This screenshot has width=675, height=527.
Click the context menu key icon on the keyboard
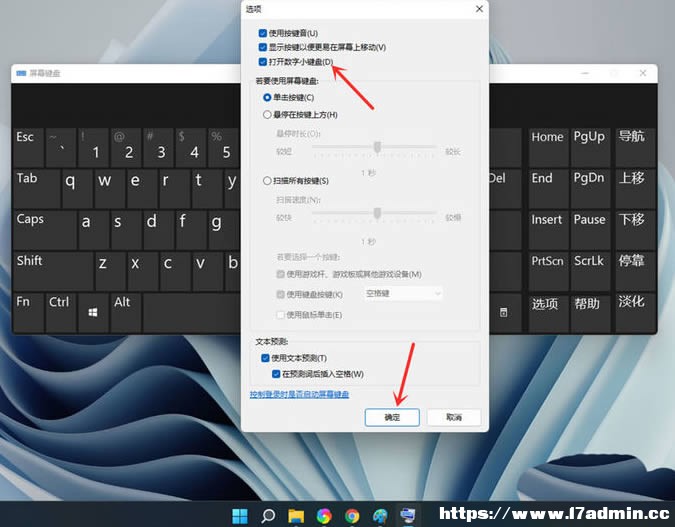506,312
